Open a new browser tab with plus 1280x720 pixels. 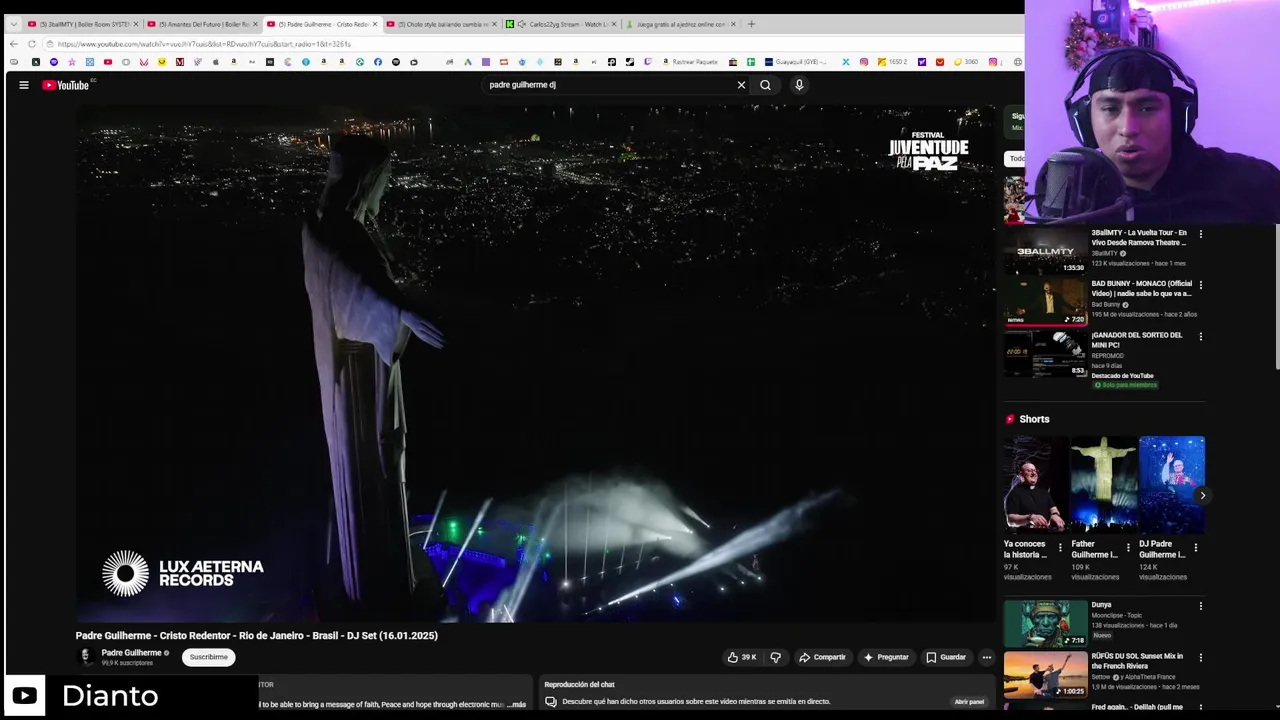click(751, 24)
